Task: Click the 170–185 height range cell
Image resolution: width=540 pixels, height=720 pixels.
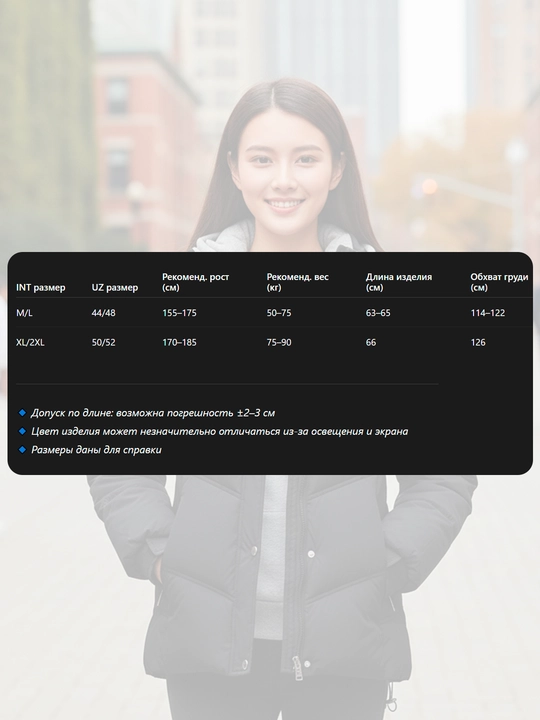Action: [x=179, y=342]
